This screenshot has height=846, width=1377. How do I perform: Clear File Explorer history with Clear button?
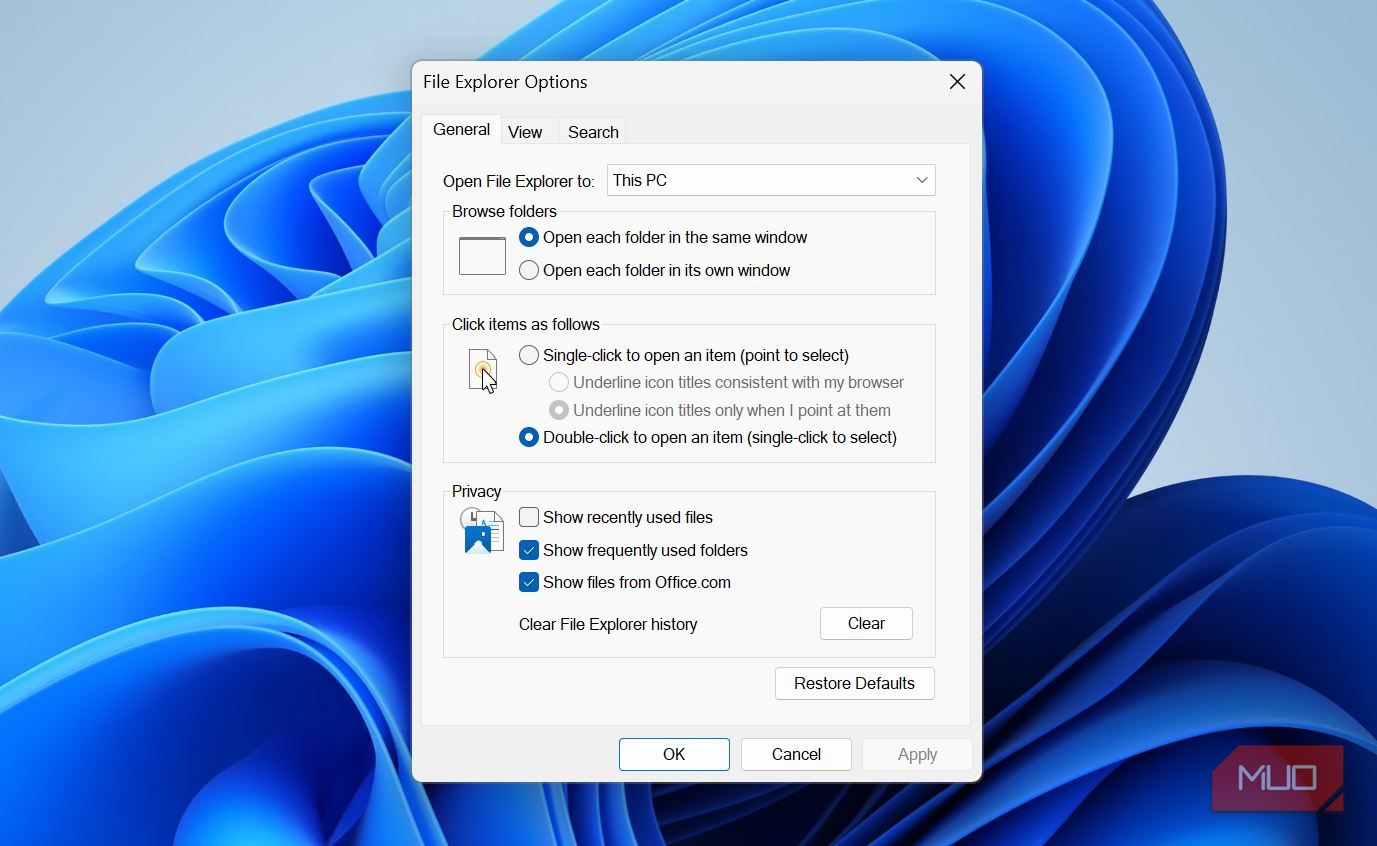click(x=866, y=623)
